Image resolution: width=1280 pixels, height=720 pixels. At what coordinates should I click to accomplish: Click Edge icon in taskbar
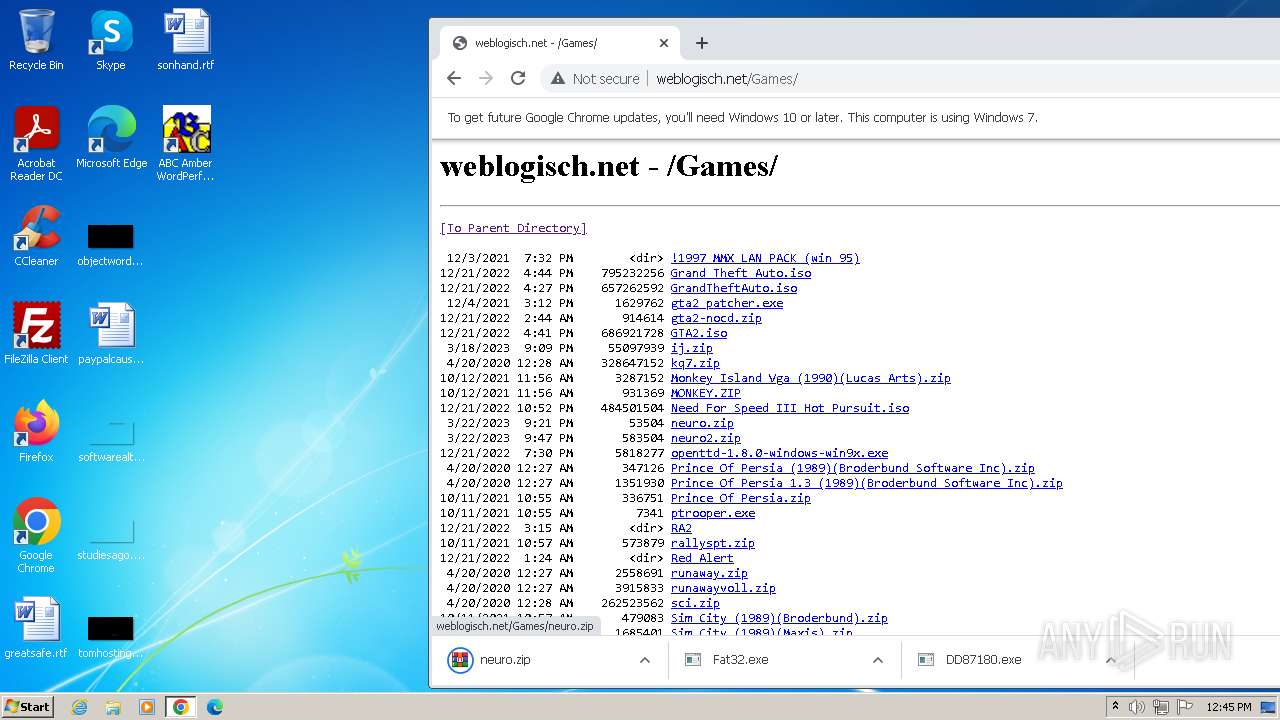(214, 707)
